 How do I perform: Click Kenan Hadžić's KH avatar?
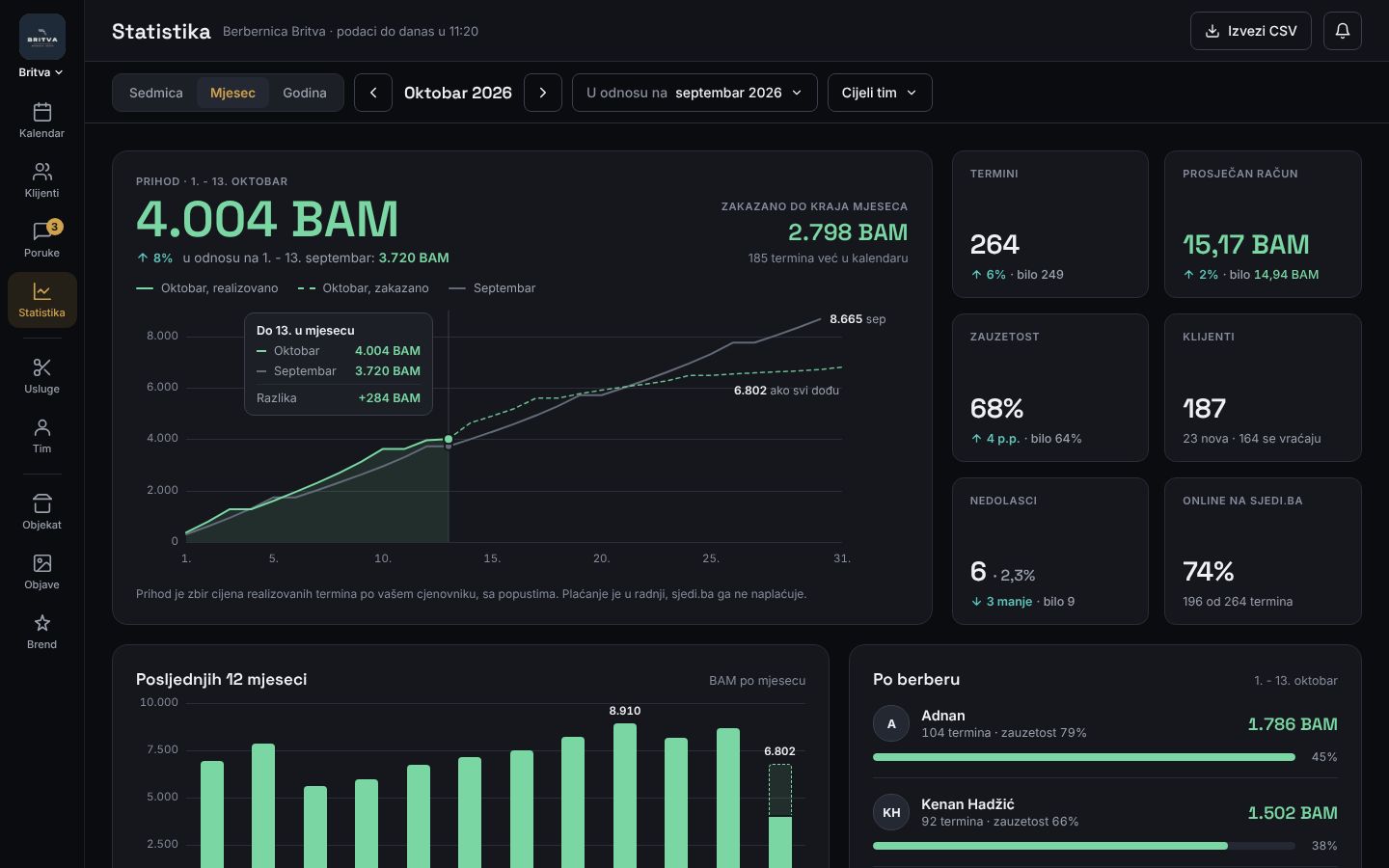pos(891,812)
